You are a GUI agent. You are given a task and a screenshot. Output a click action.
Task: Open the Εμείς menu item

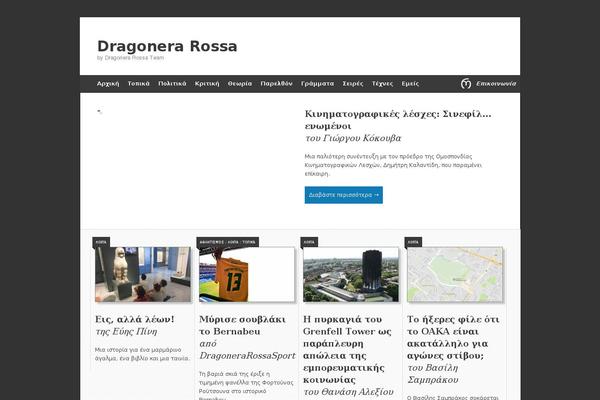(410, 83)
